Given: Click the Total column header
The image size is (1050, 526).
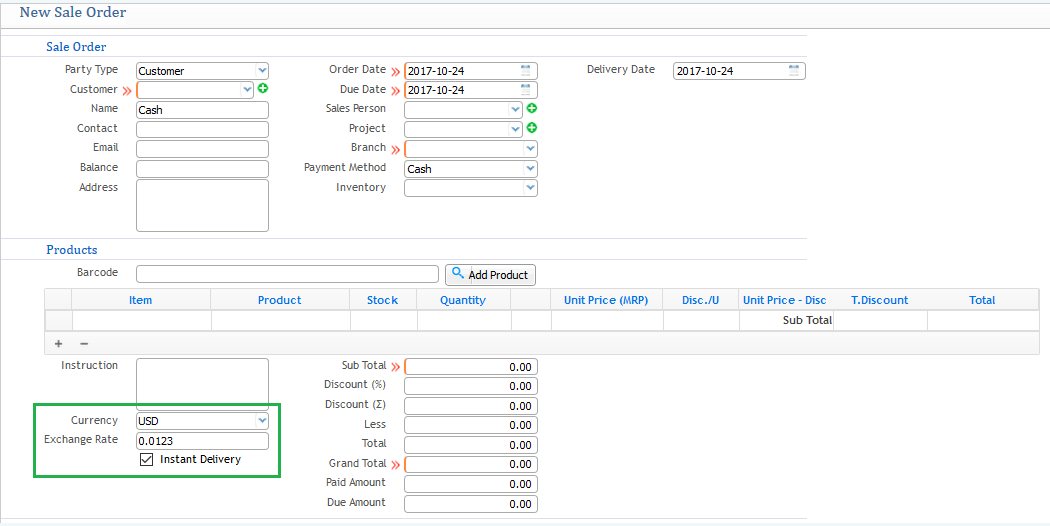Looking at the screenshot, I should click(x=982, y=300).
